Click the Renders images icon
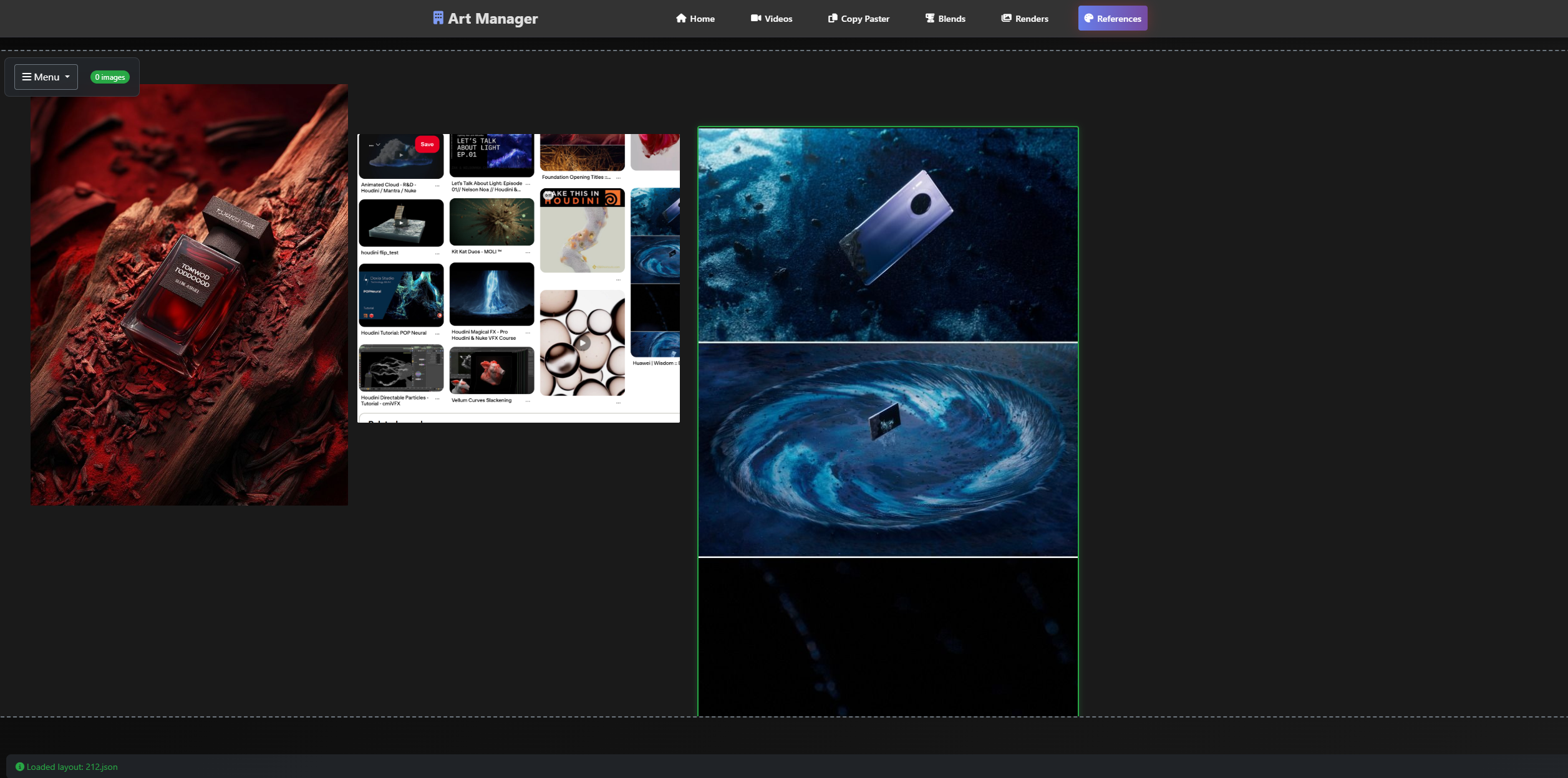This screenshot has height=778, width=1568. (x=1006, y=18)
